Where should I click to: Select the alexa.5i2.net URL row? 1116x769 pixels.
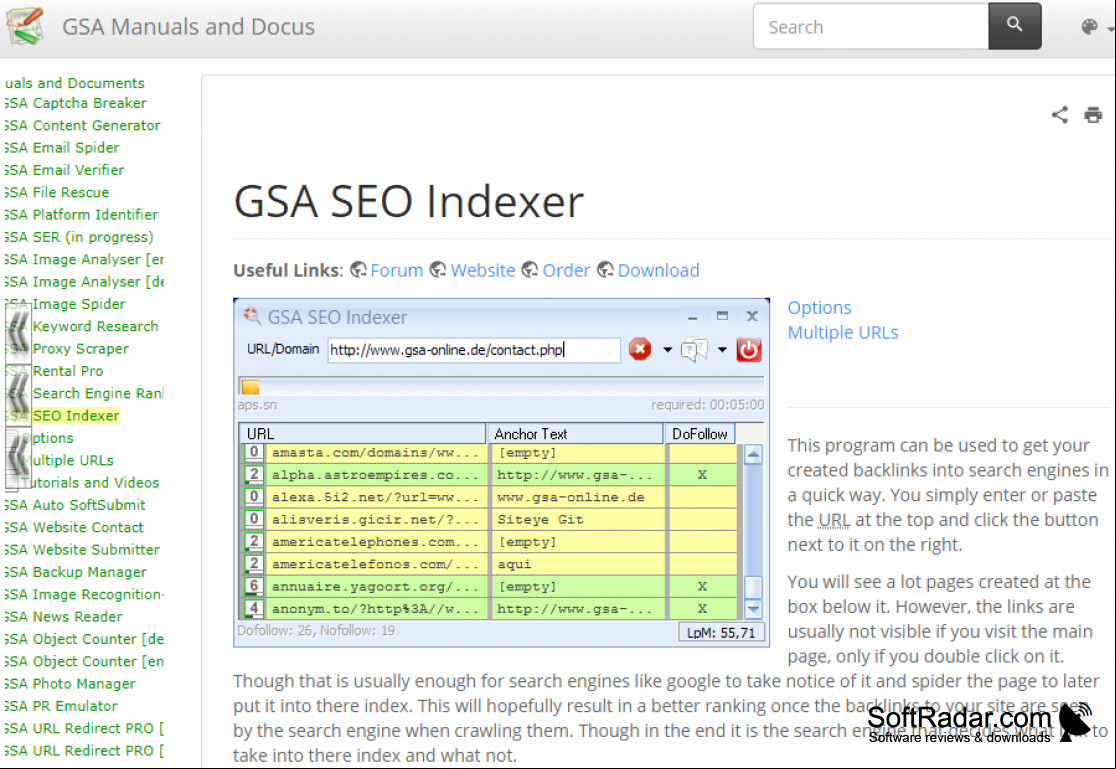click(490, 497)
